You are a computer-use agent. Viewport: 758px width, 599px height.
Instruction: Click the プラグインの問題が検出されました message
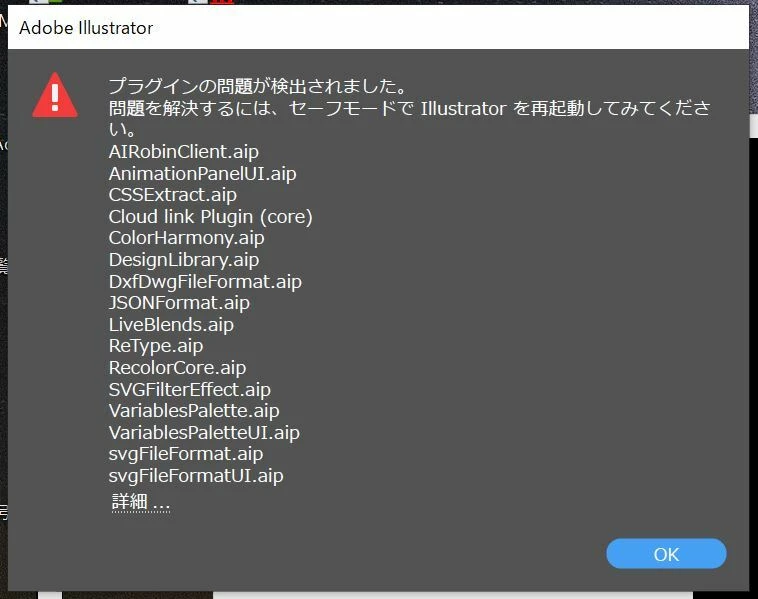[258, 86]
